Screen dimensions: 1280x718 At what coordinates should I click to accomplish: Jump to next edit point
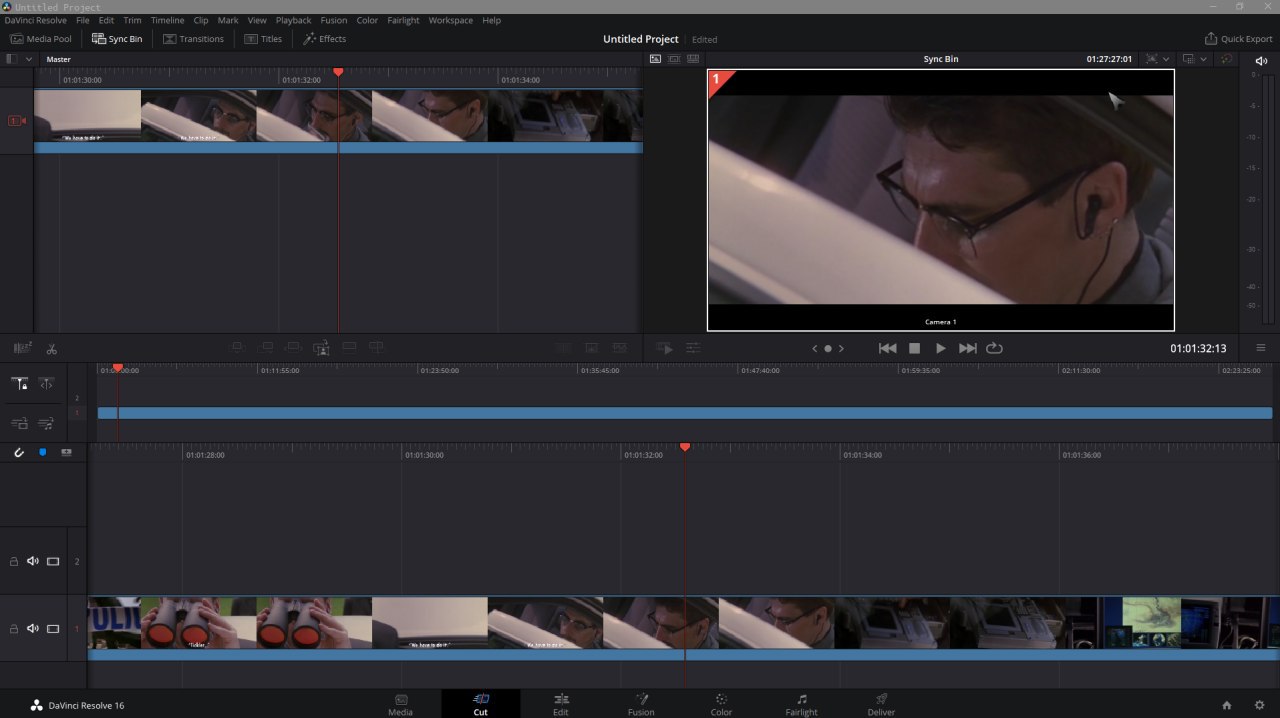[x=967, y=348]
